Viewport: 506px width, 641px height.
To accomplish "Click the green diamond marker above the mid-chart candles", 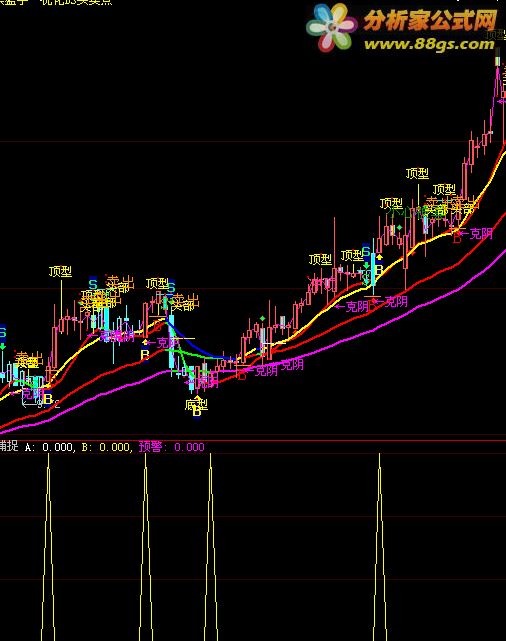I will [x=262, y=318].
